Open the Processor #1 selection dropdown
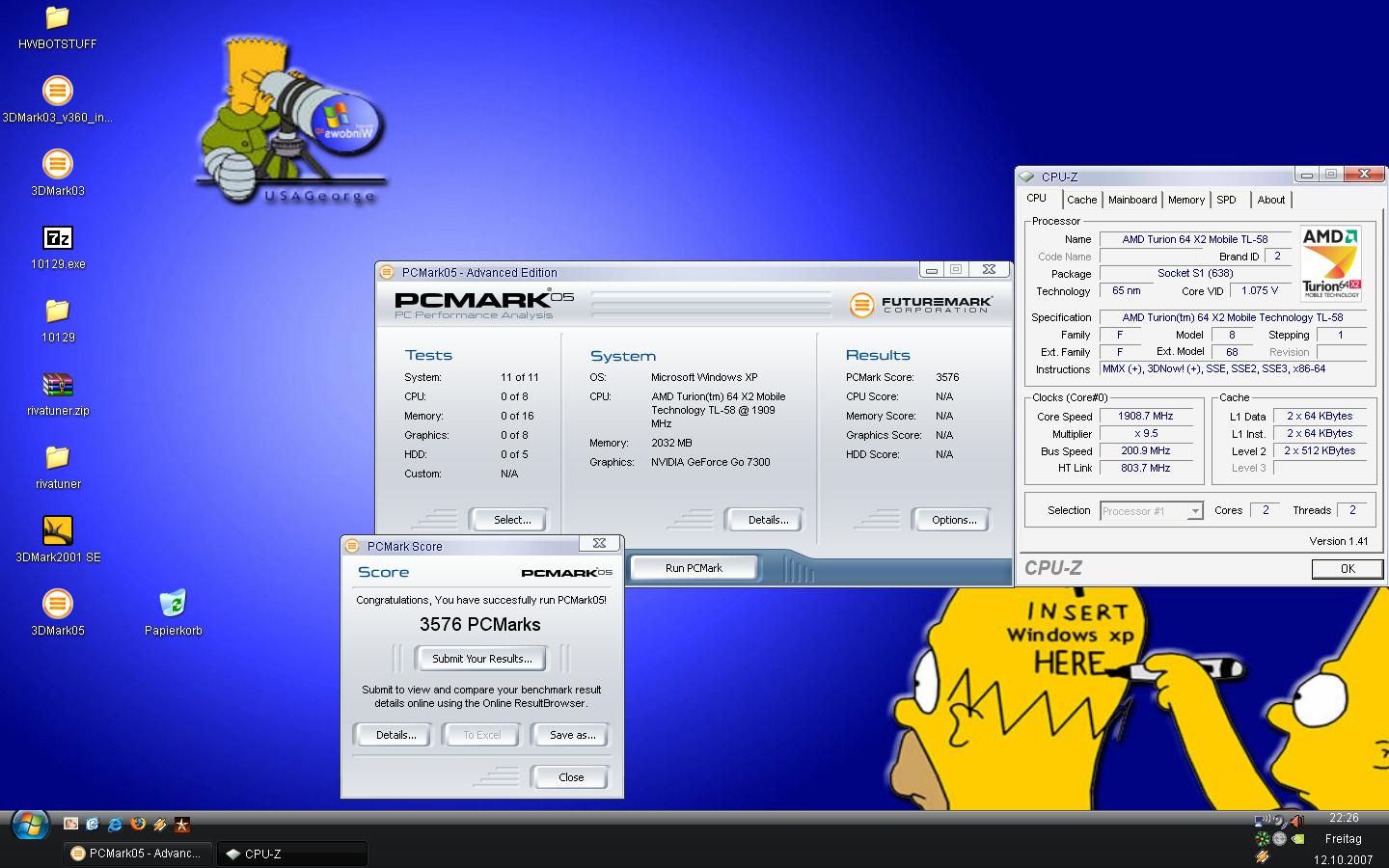 [1152, 511]
